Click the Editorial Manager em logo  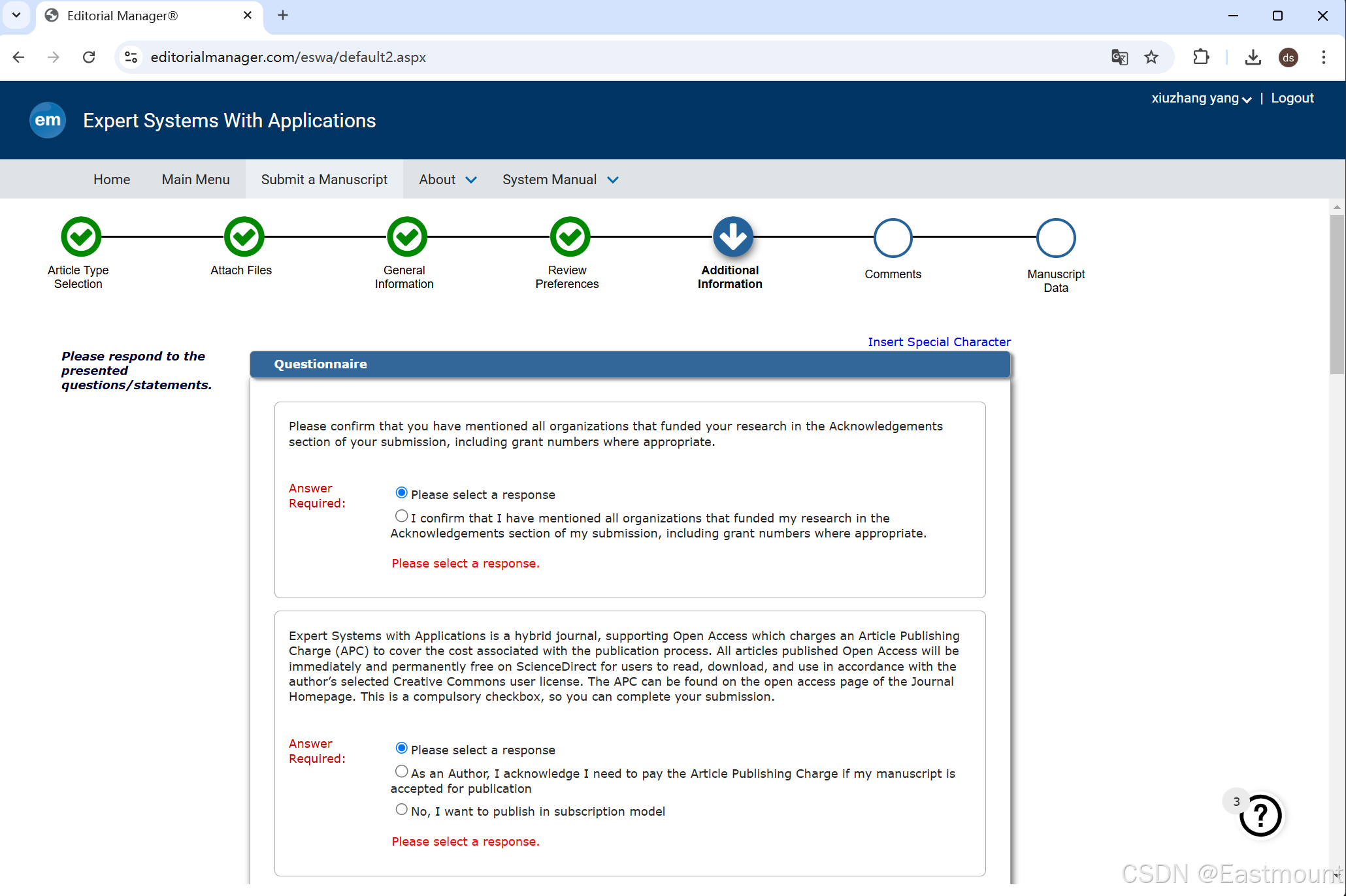[48, 120]
